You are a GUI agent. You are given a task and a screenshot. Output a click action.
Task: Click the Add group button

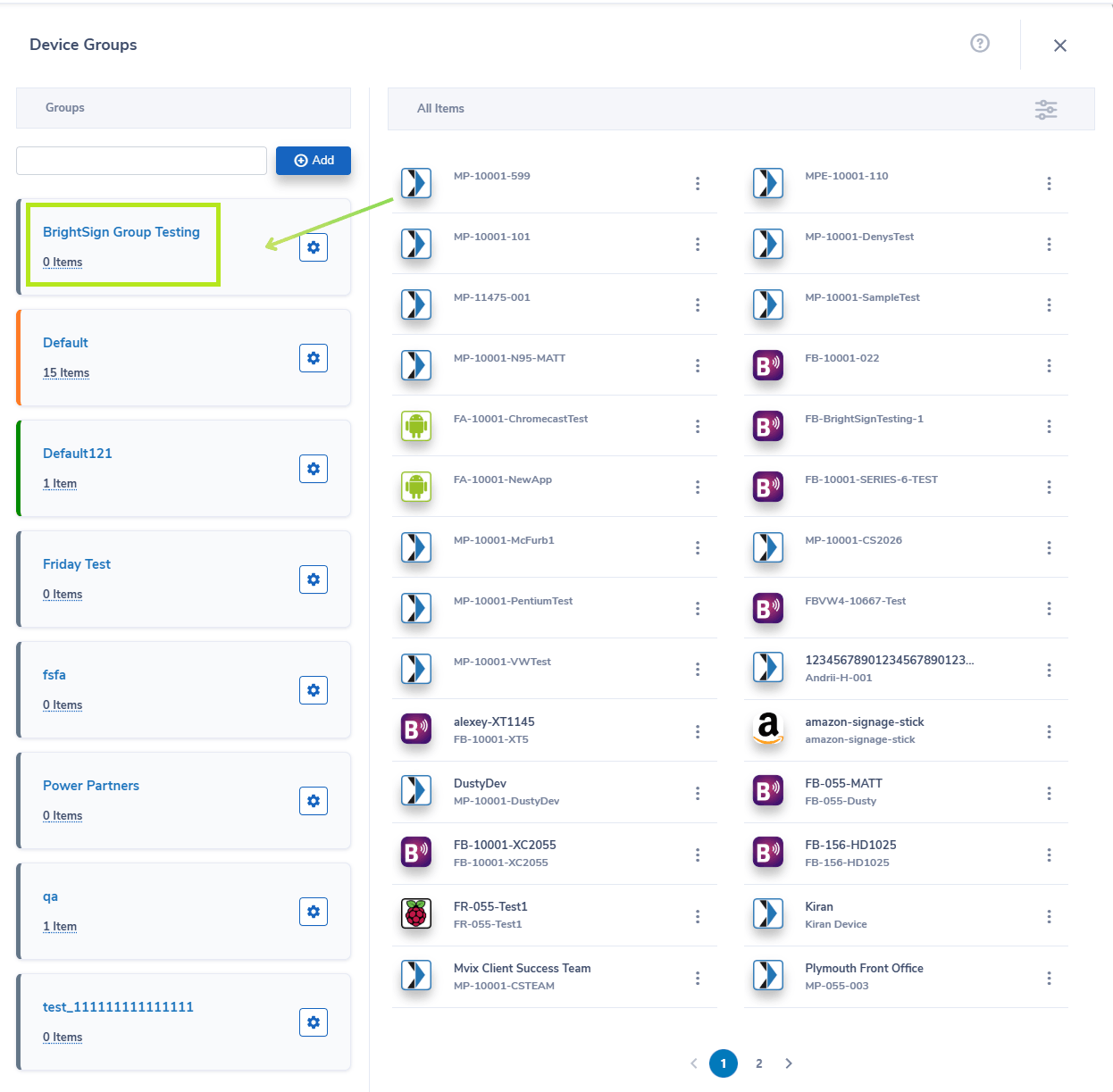coord(314,161)
